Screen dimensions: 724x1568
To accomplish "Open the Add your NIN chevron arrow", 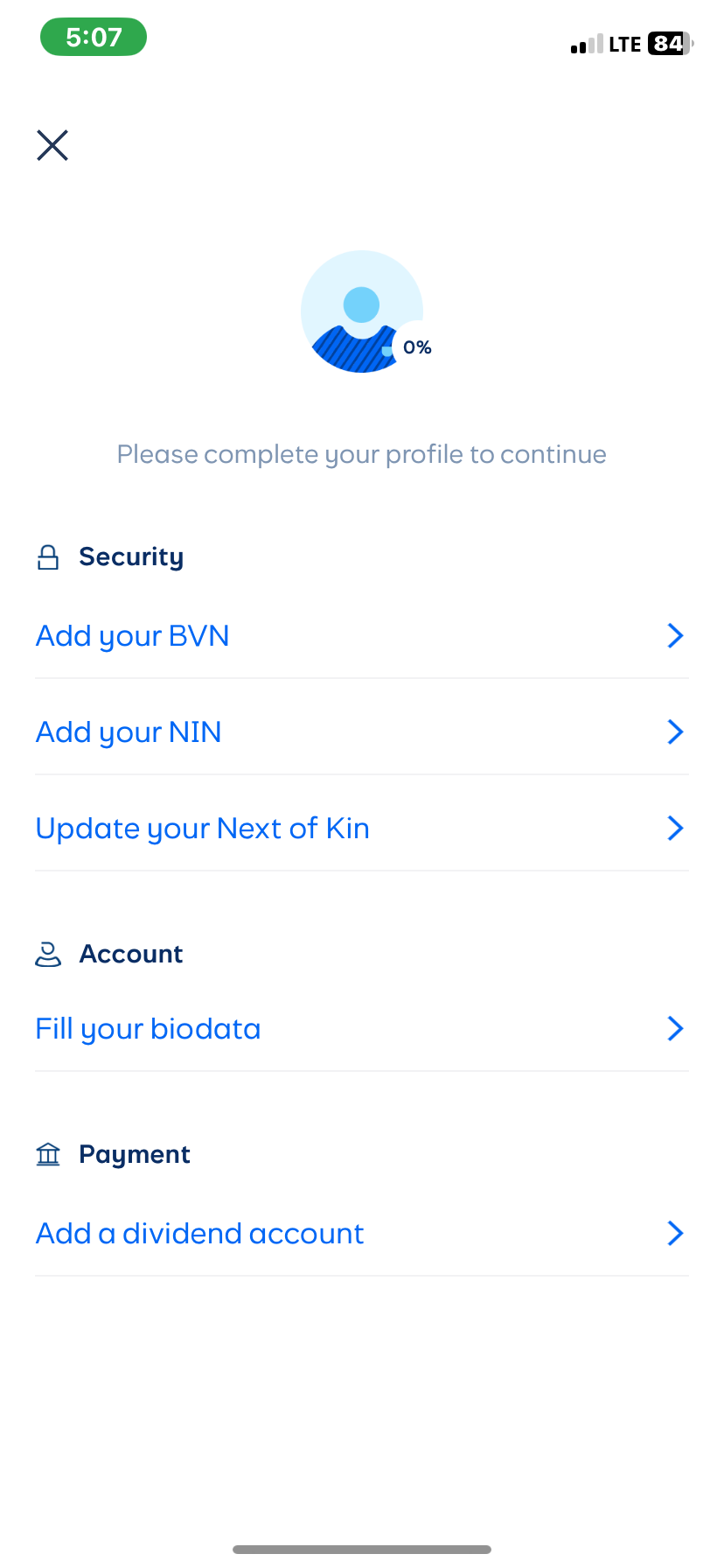I will click(675, 732).
